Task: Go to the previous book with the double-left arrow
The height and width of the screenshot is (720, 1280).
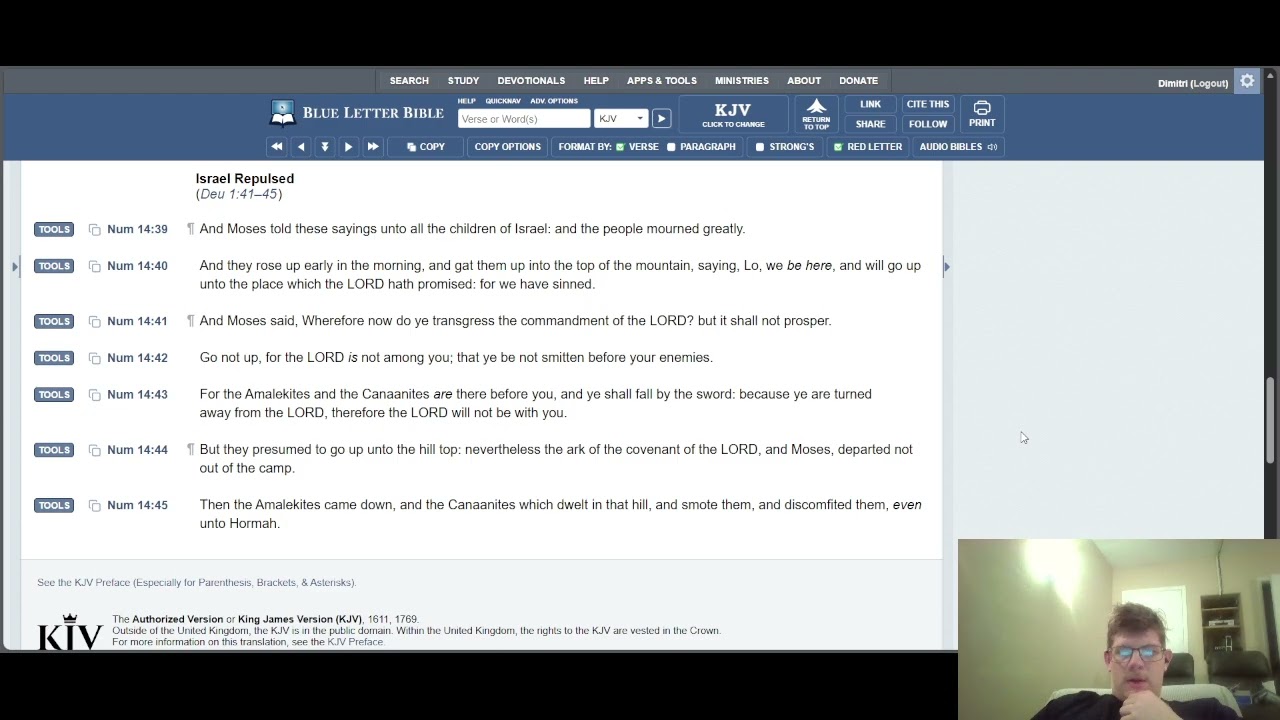Action: pyautogui.click(x=277, y=147)
